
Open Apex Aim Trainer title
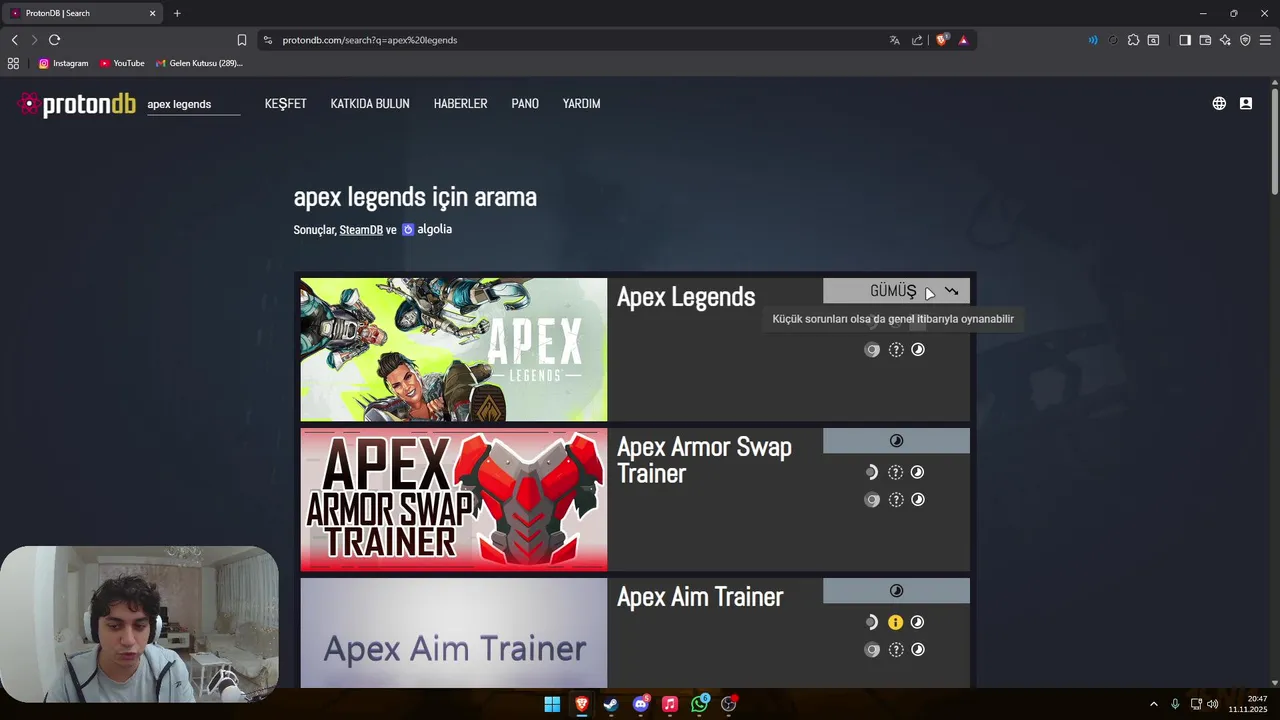pos(700,597)
